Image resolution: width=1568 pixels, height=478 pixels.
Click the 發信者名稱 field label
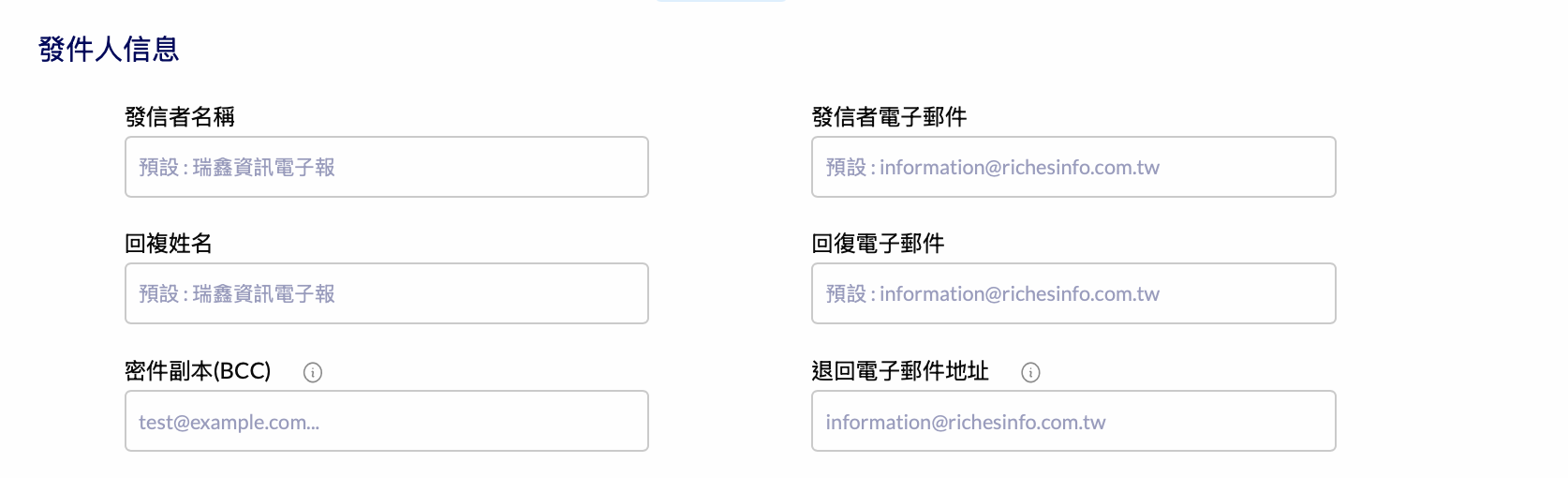pos(180,117)
